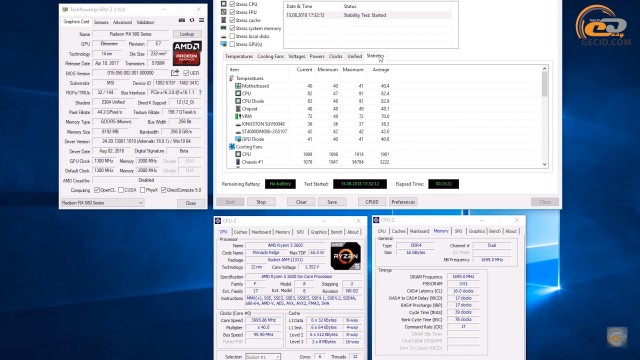Open the Temperatures tab in stability test
640x360 pixels.
pyautogui.click(x=239, y=56)
